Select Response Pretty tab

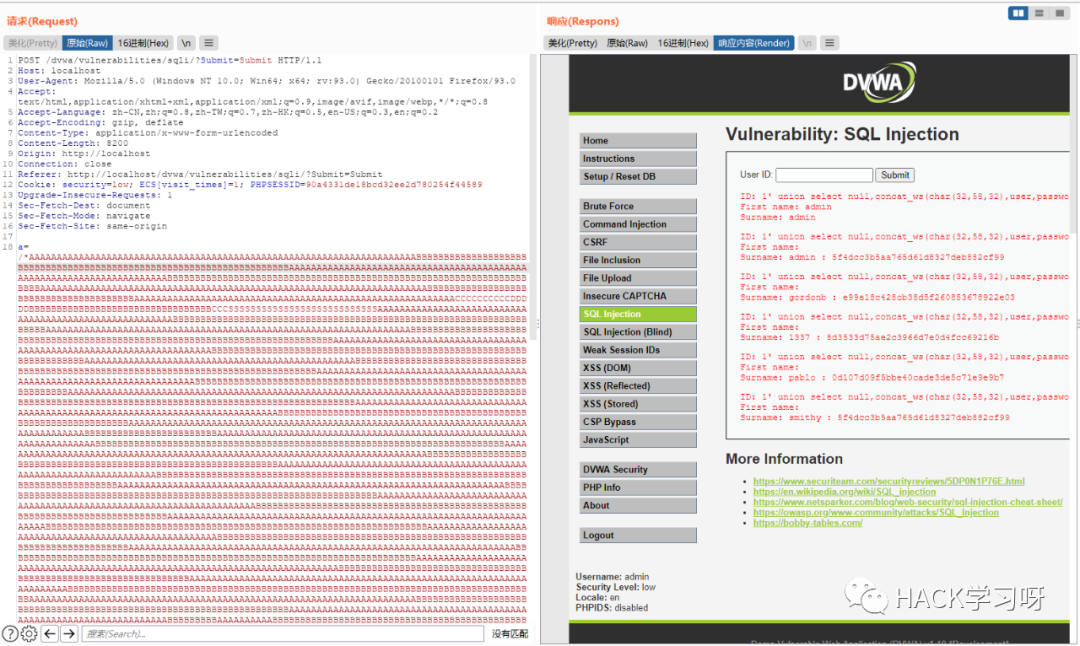[x=572, y=43]
